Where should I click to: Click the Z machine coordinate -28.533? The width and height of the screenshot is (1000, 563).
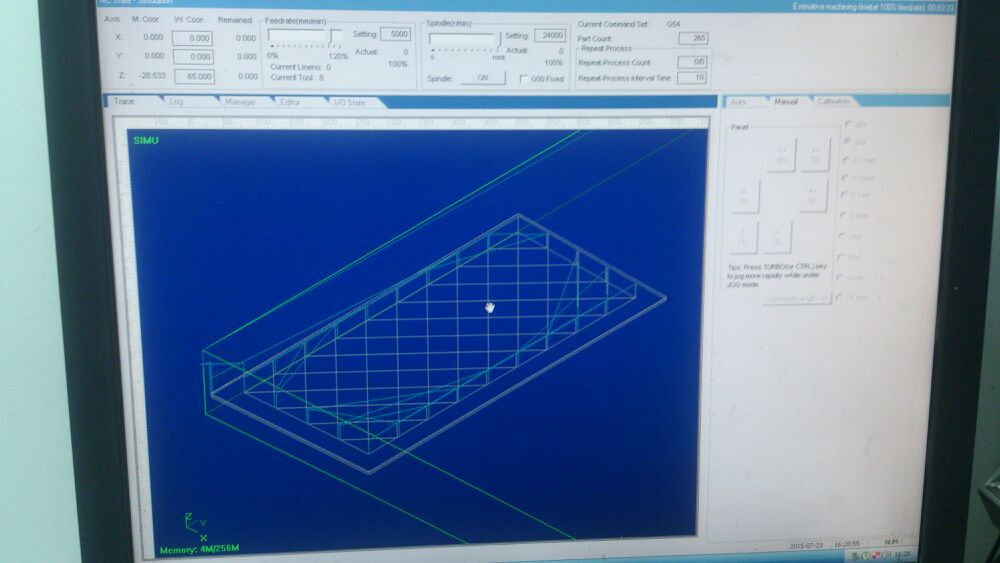point(152,75)
